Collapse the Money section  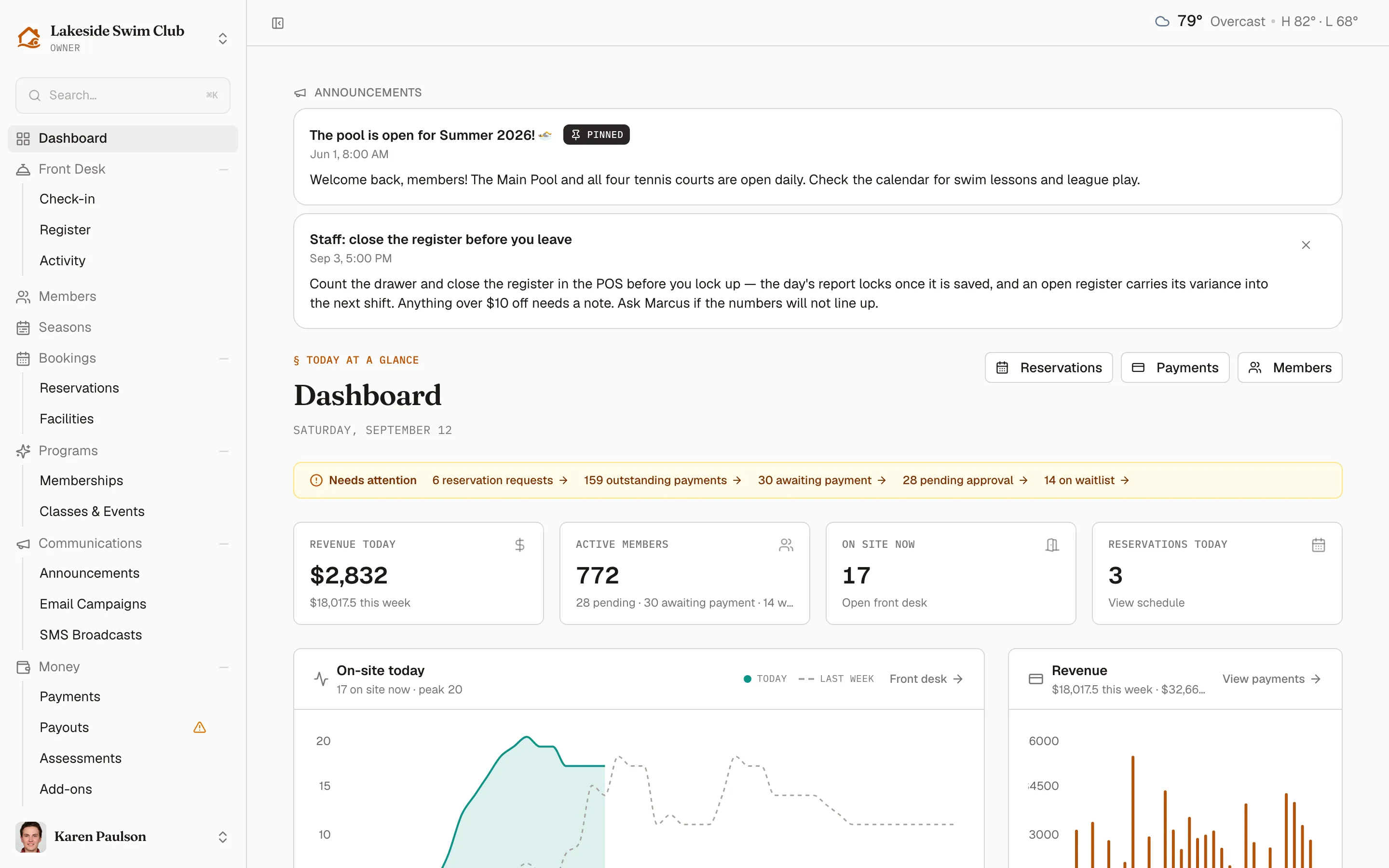pyautogui.click(x=224, y=667)
